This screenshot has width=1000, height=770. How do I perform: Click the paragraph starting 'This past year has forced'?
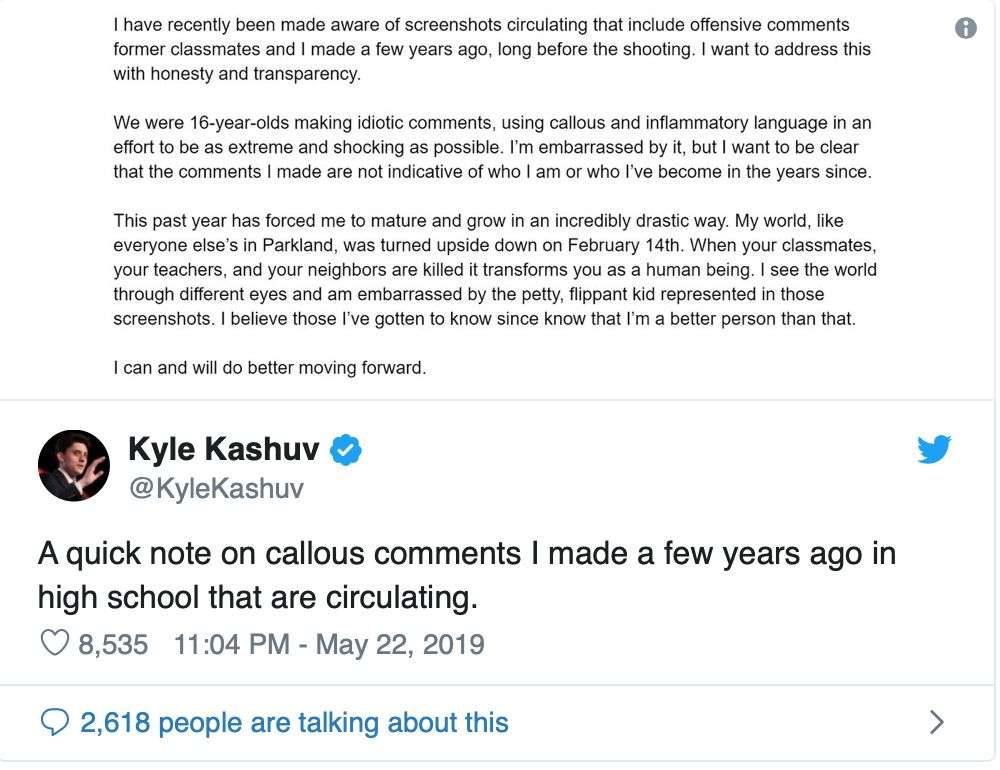coord(495,270)
